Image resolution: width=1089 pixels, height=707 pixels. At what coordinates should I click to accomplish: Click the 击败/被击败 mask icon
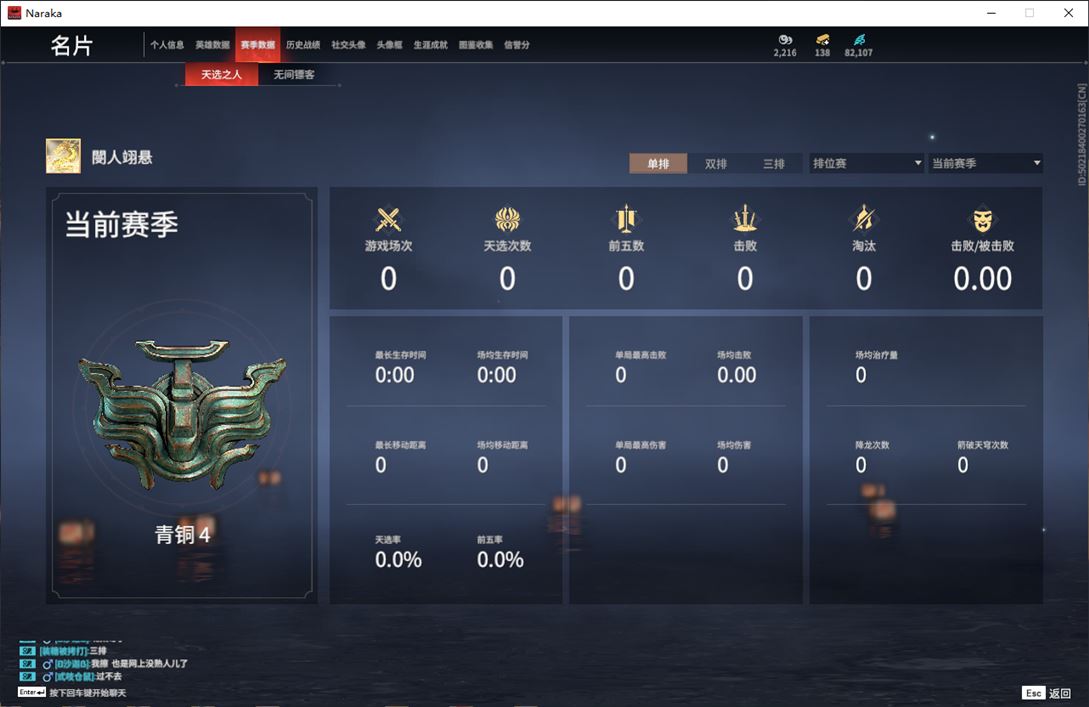click(x=983, y=220)
